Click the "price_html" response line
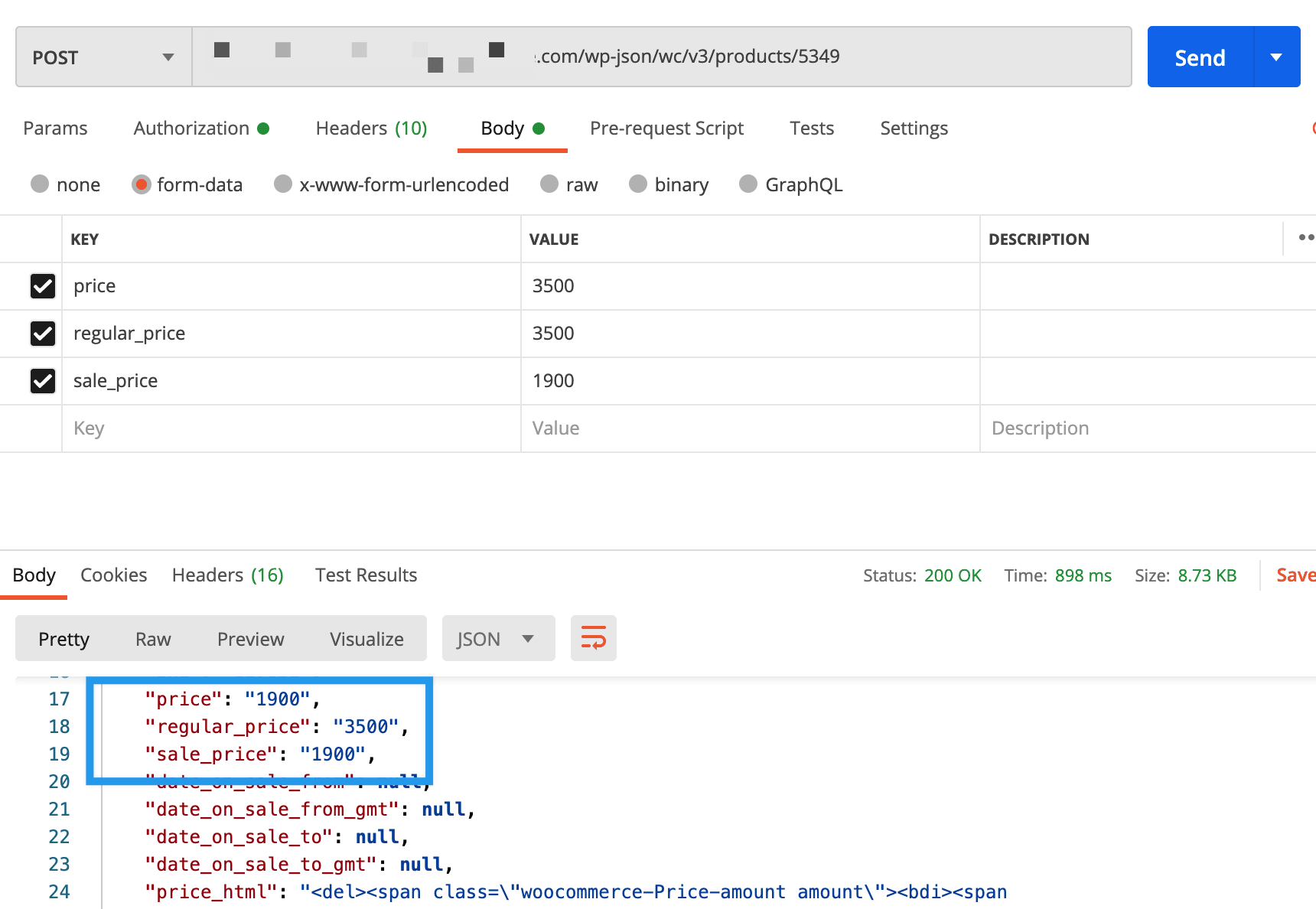The height and width of the screenshot is (909, 1316). click(575, 892)
